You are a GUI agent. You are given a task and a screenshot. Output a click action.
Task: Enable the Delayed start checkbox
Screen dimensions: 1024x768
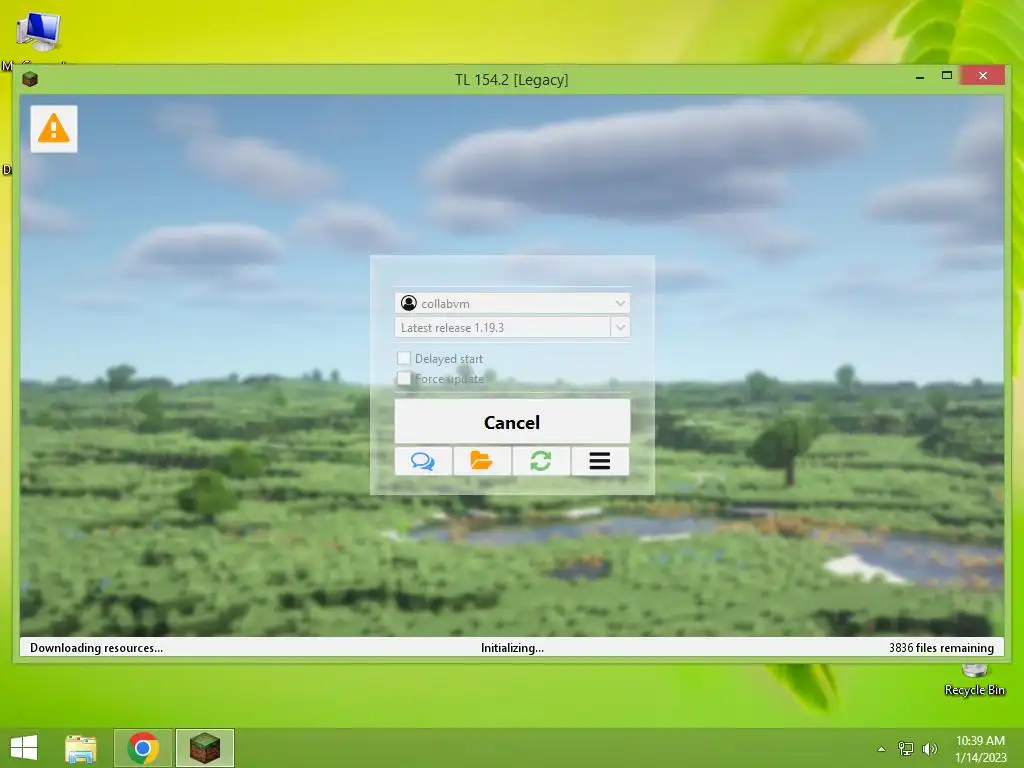(404, 358)
